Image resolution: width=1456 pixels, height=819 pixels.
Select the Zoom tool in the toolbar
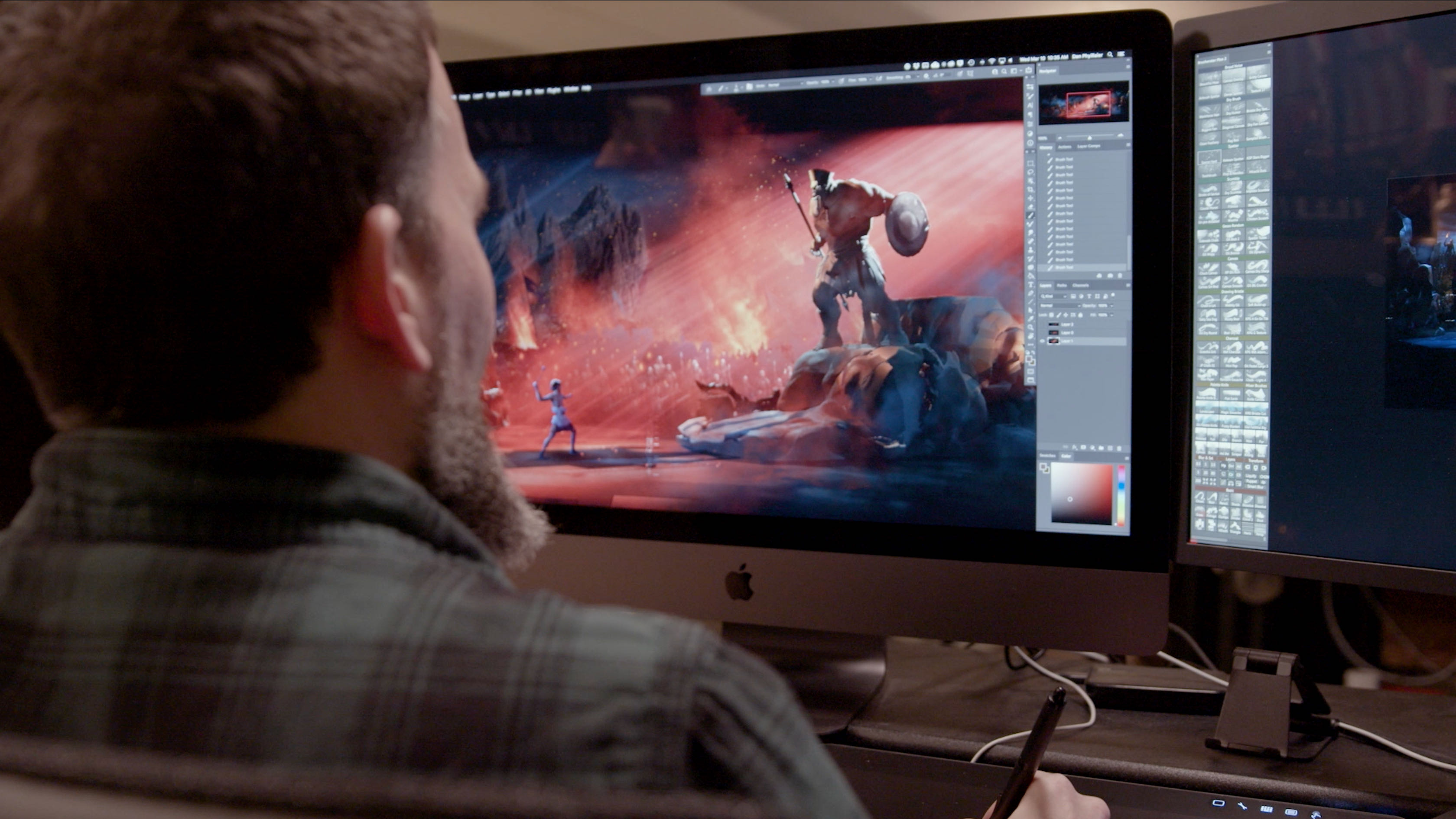1031,327
